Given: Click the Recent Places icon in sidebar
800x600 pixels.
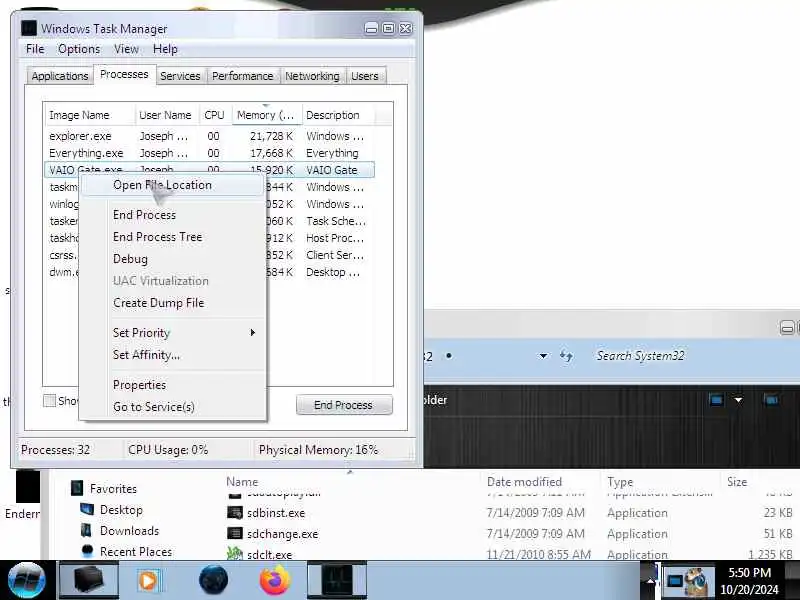Looking at the screenshot, I should click(87, 551).
